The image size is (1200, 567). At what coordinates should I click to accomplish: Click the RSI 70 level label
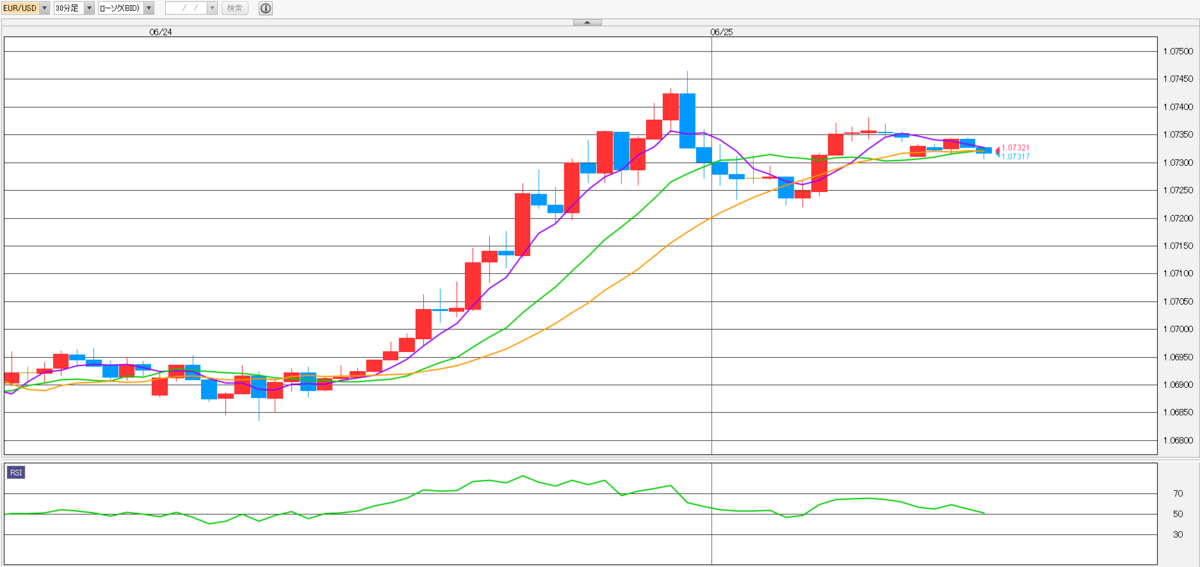1178,494
